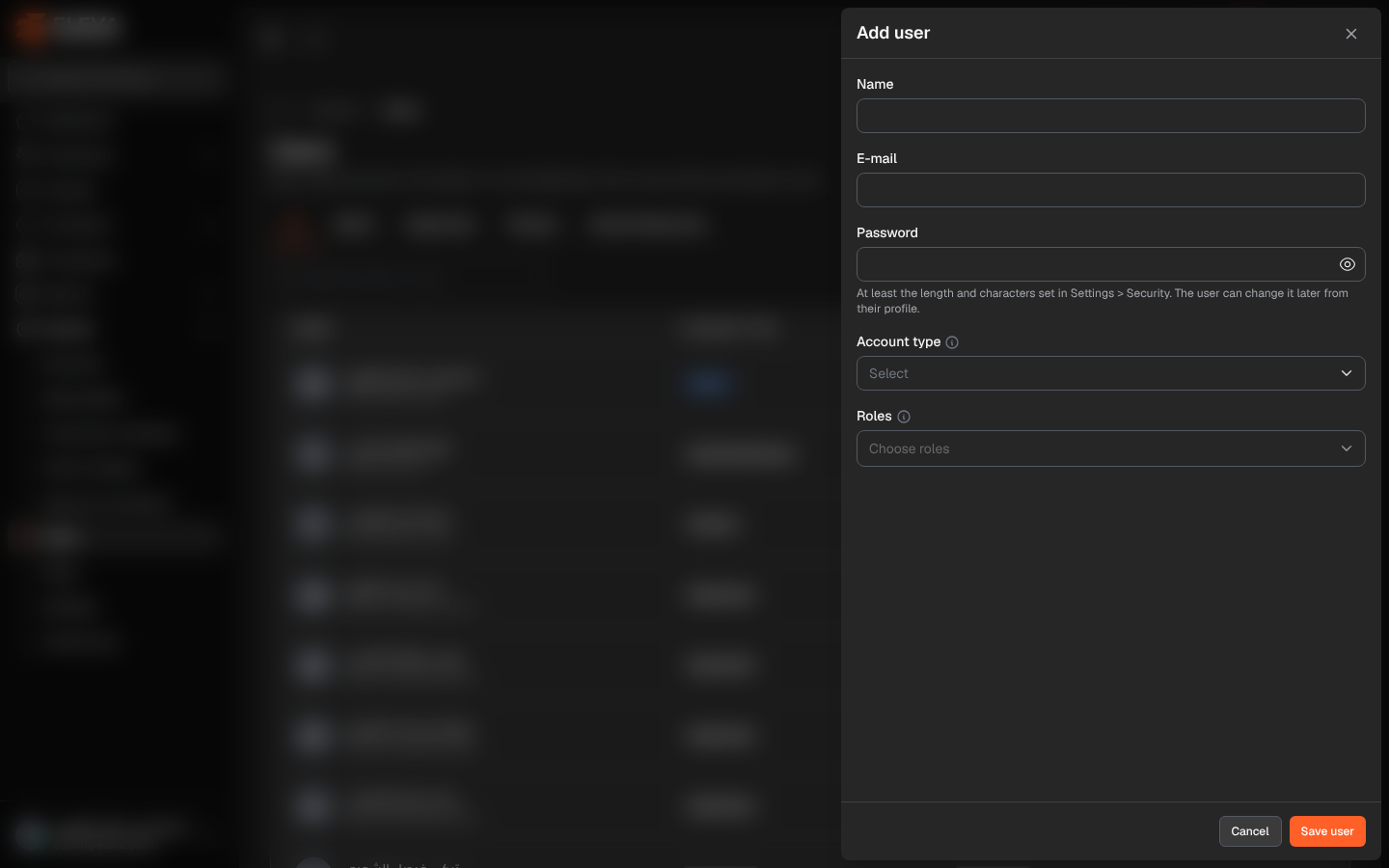
Task: Open the Account type dropdown
Action: (x=1111, y=373)
